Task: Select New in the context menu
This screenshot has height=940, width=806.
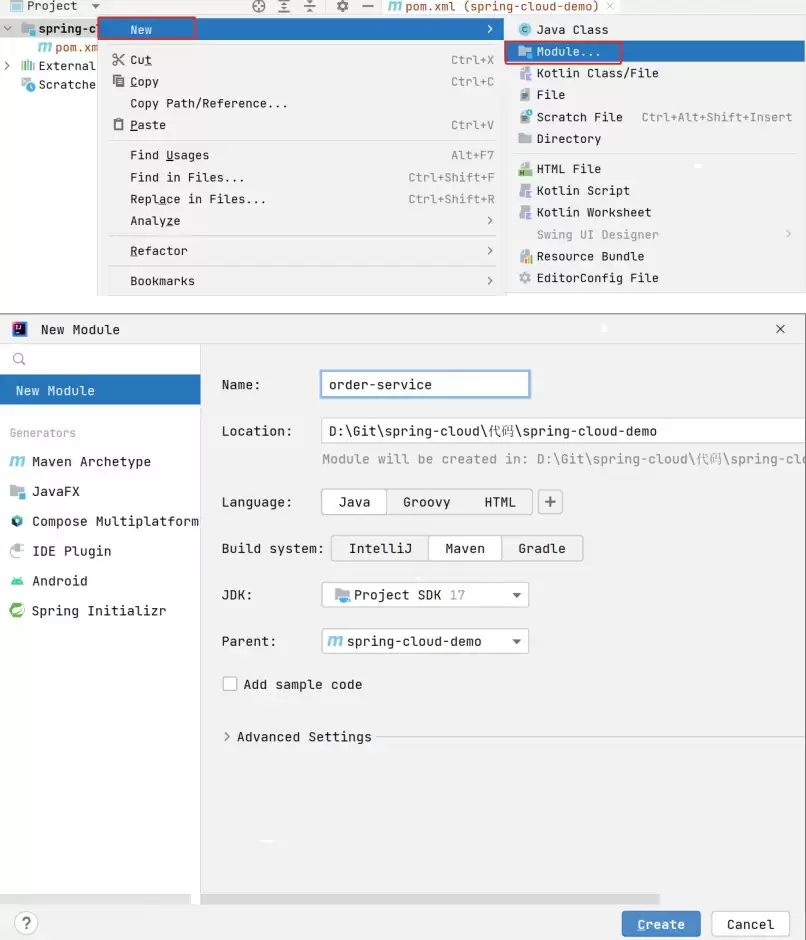Action: click(301, 29)
